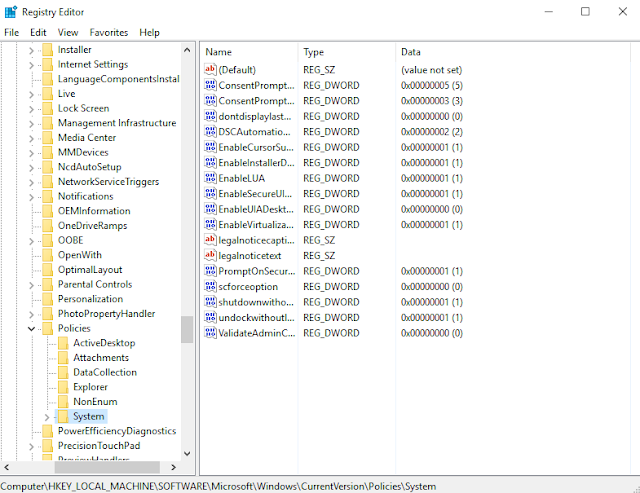
Task: Click the DWORD icon beside scforceoption
Action: coord(210,286)
